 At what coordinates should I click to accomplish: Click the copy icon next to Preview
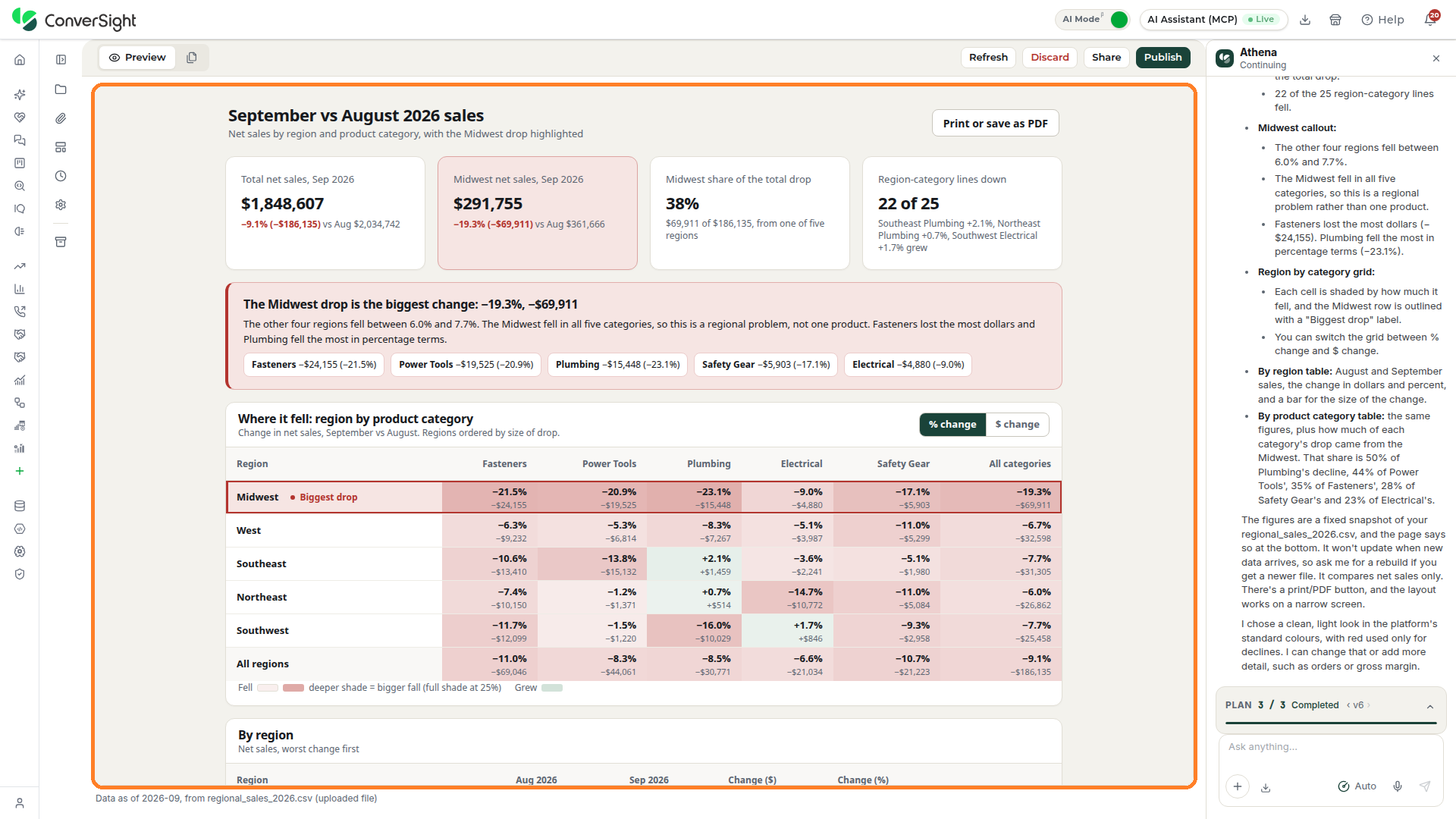click(192, 58)
